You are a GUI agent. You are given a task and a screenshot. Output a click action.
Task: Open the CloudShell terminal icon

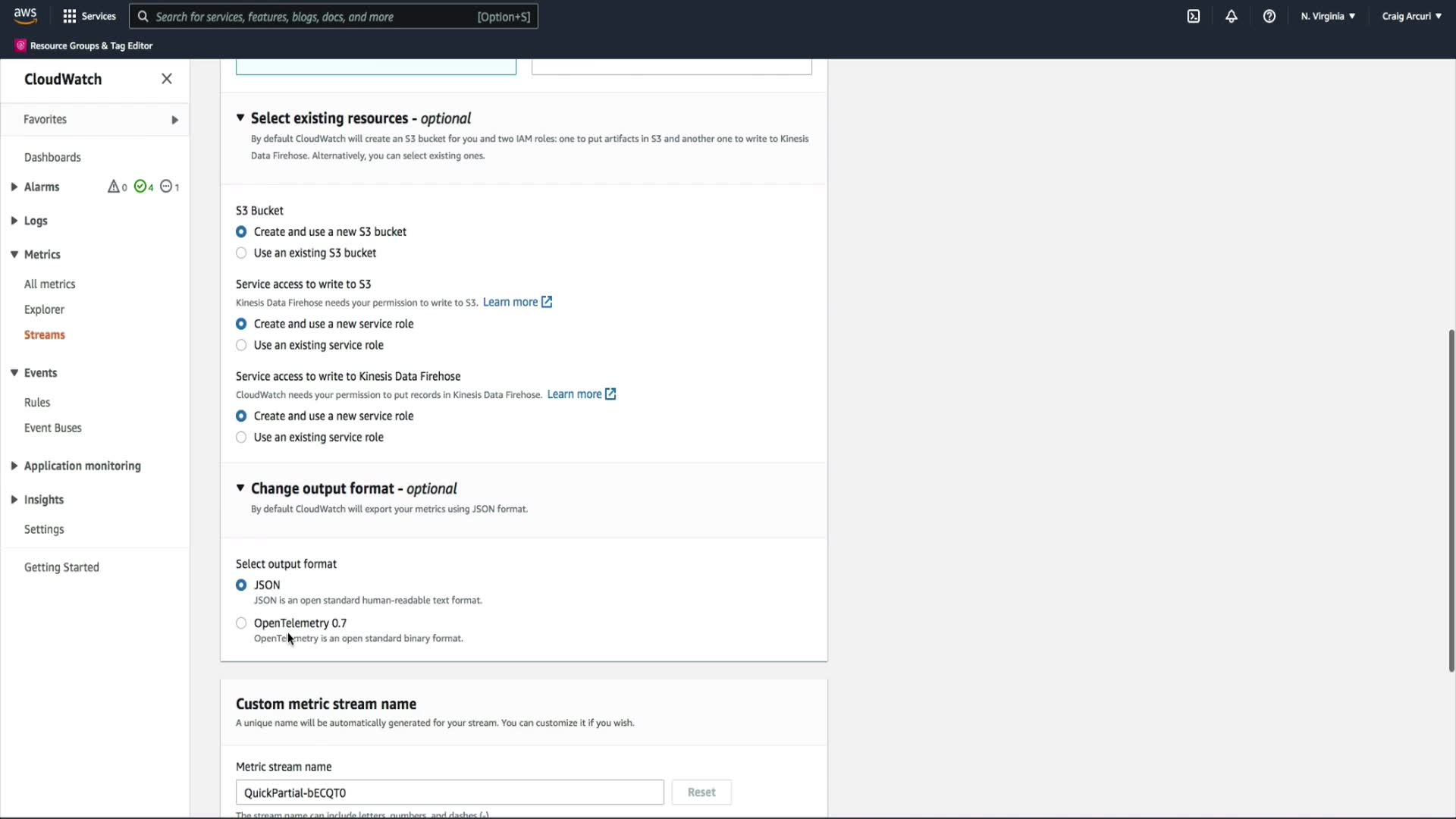point(1194,16)
